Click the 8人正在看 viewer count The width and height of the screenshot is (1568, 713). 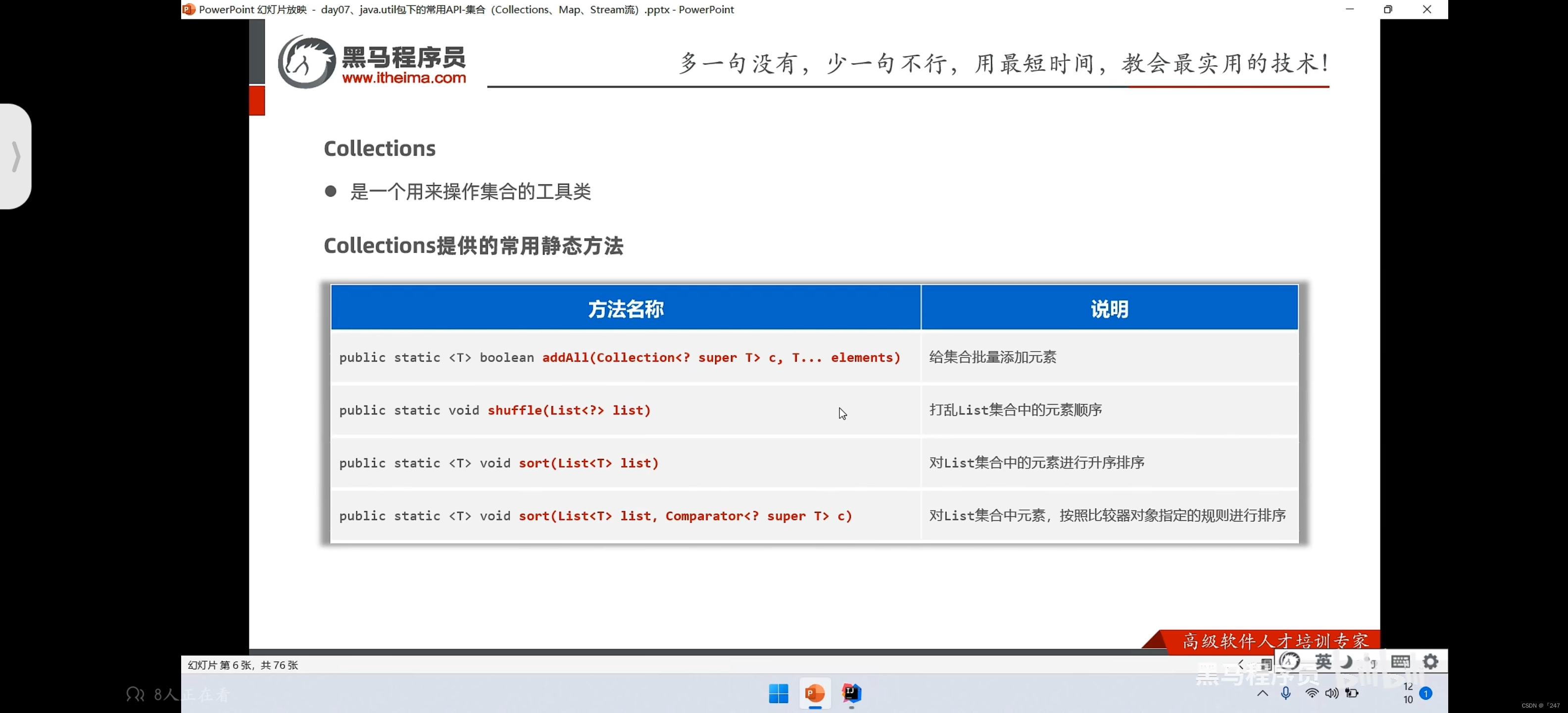(178, 694)
